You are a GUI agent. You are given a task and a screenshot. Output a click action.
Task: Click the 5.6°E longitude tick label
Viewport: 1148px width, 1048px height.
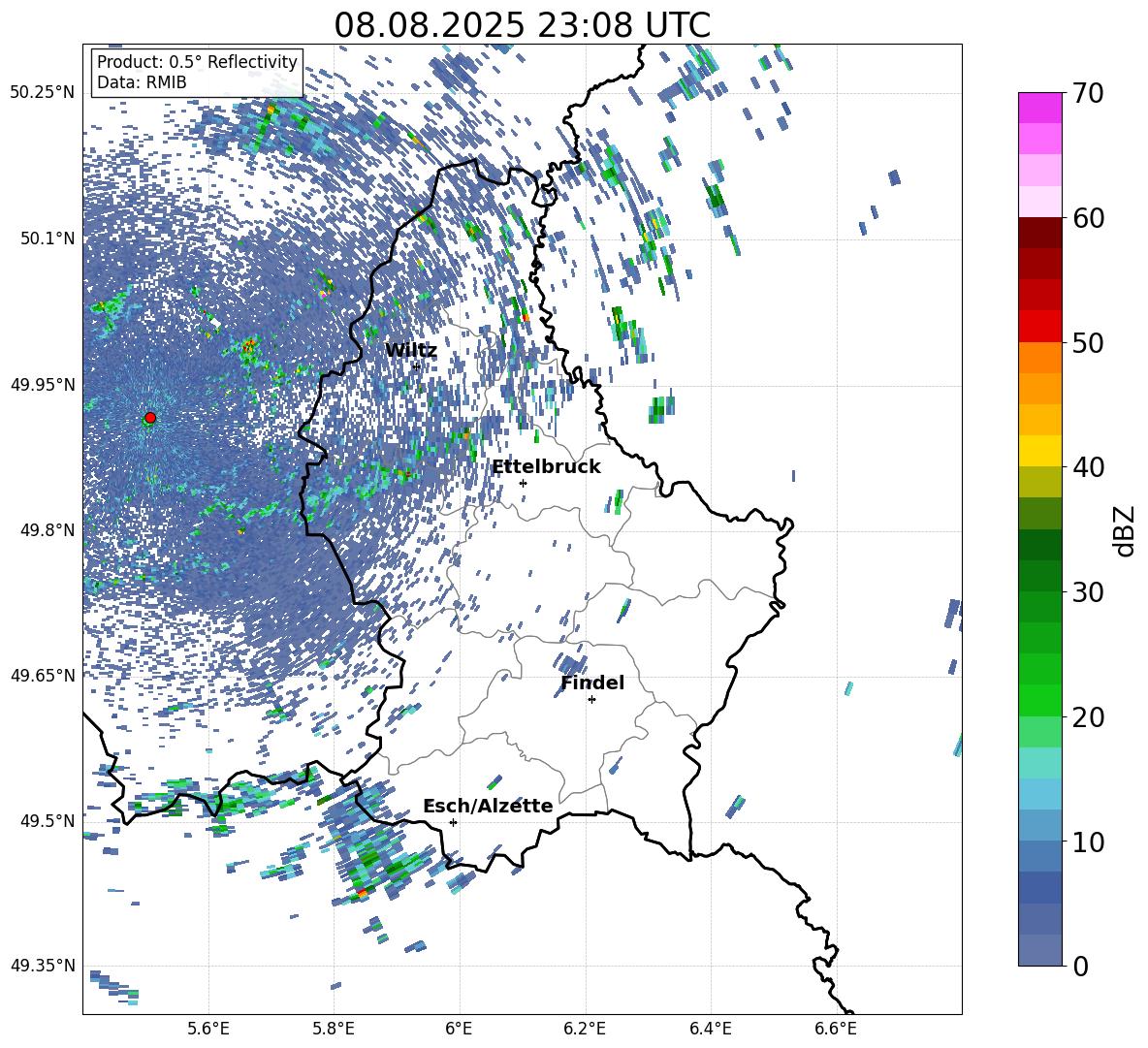(x=208, y=1029)
